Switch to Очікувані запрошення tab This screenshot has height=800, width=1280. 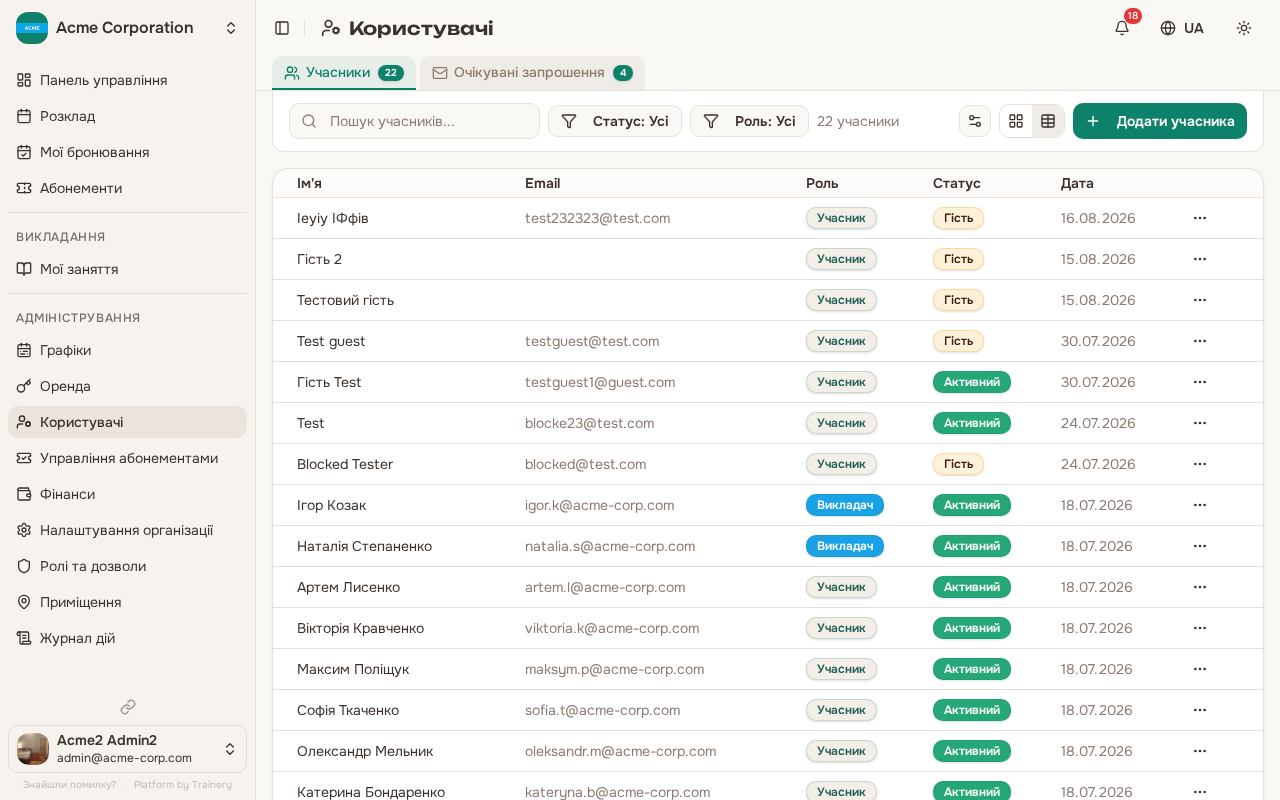pyautogui.click(x=532, y=73)
